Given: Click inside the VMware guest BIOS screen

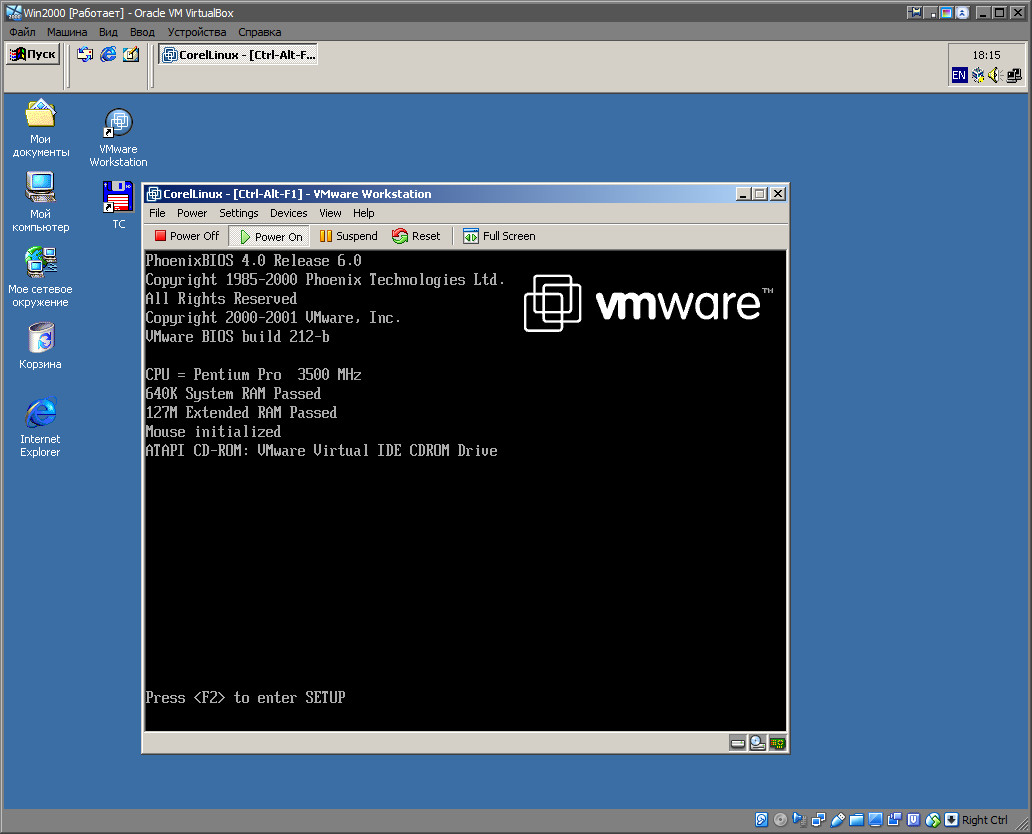Looking at the screenshot, I should tap(465, 490).
